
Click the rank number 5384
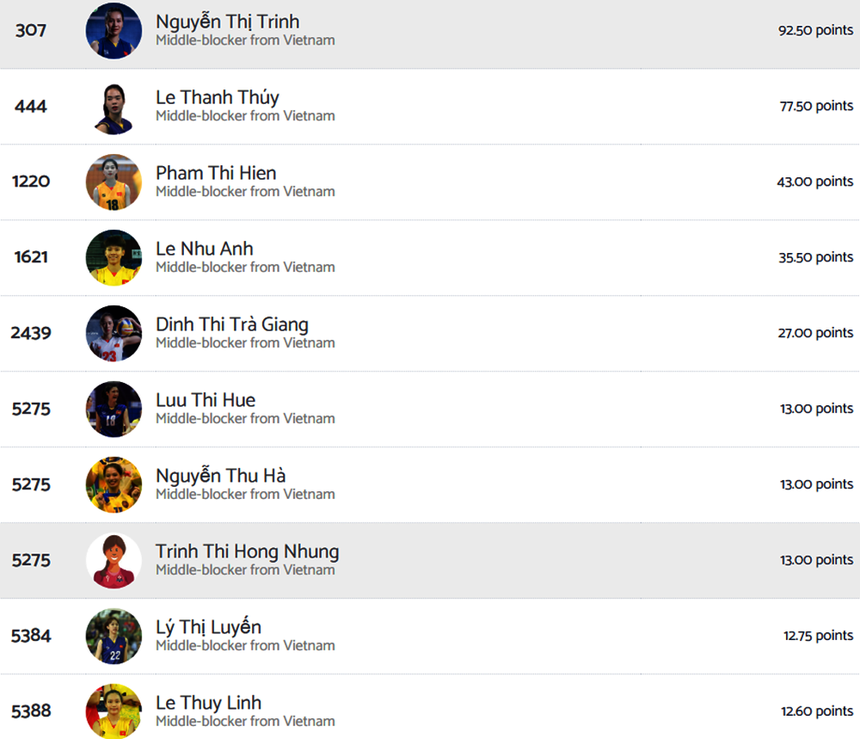(31, 636)
